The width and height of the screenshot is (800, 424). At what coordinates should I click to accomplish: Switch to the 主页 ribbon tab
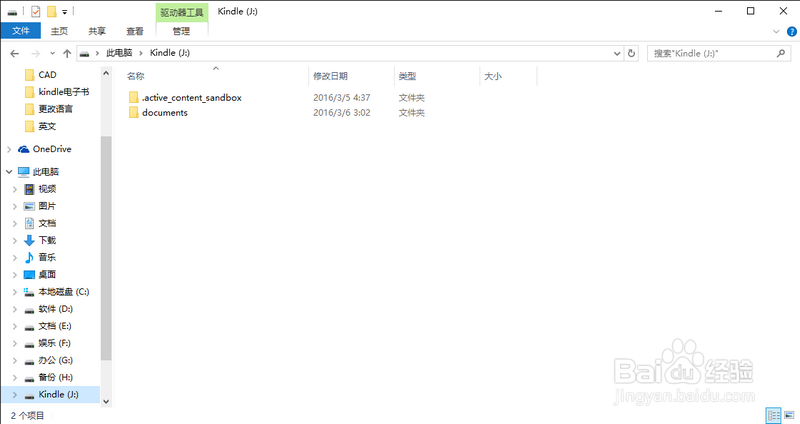[x=59, y=31]
